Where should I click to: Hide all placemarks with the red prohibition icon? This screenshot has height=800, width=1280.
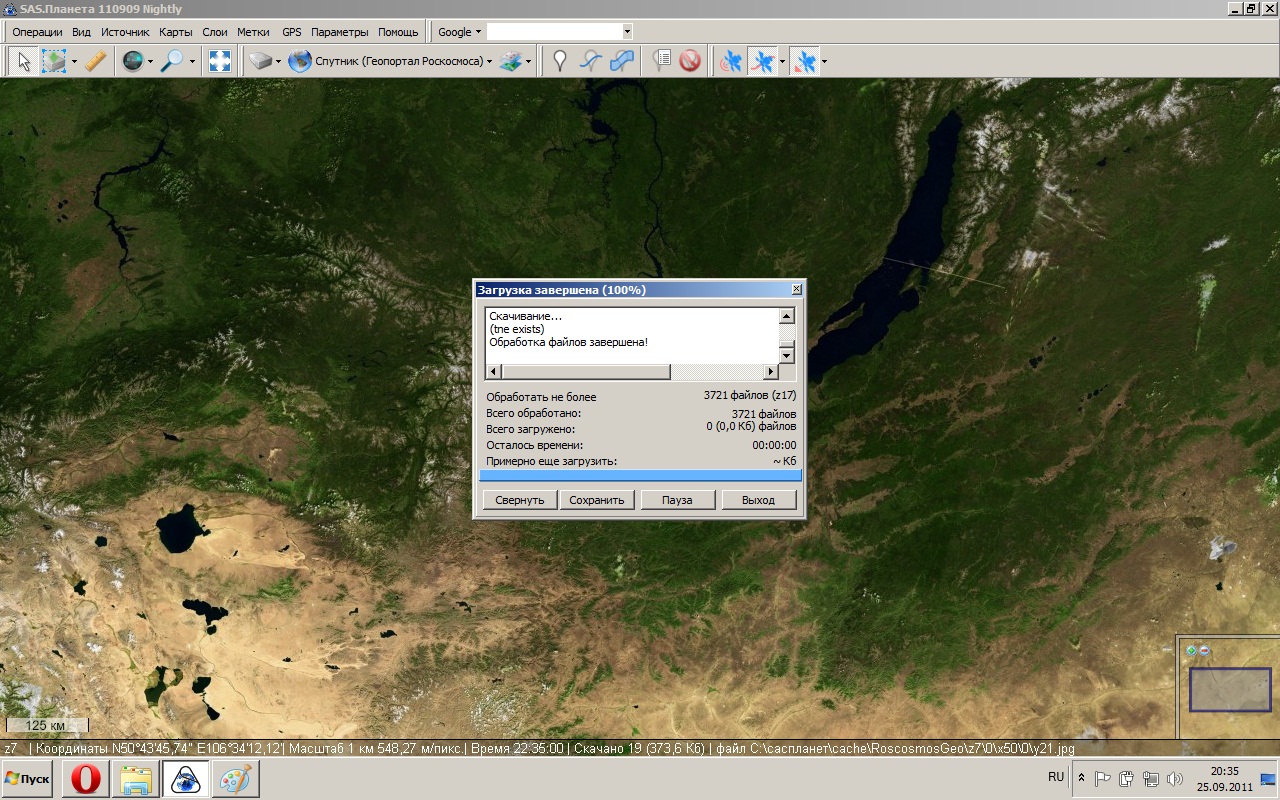tap(690, 62)
